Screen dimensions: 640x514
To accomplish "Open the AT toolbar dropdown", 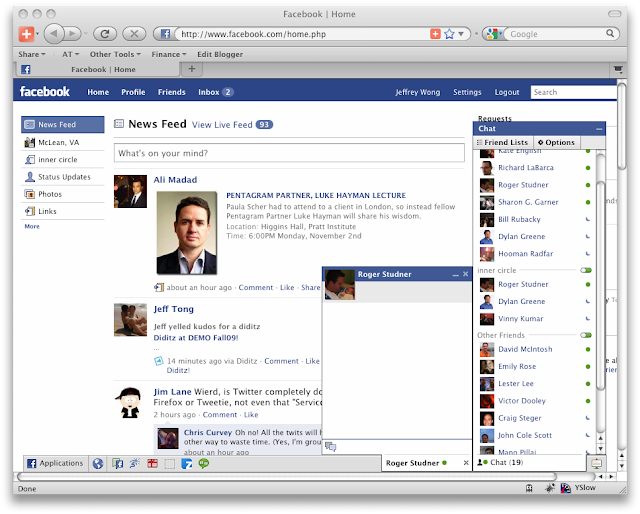I will pos(70,54).
